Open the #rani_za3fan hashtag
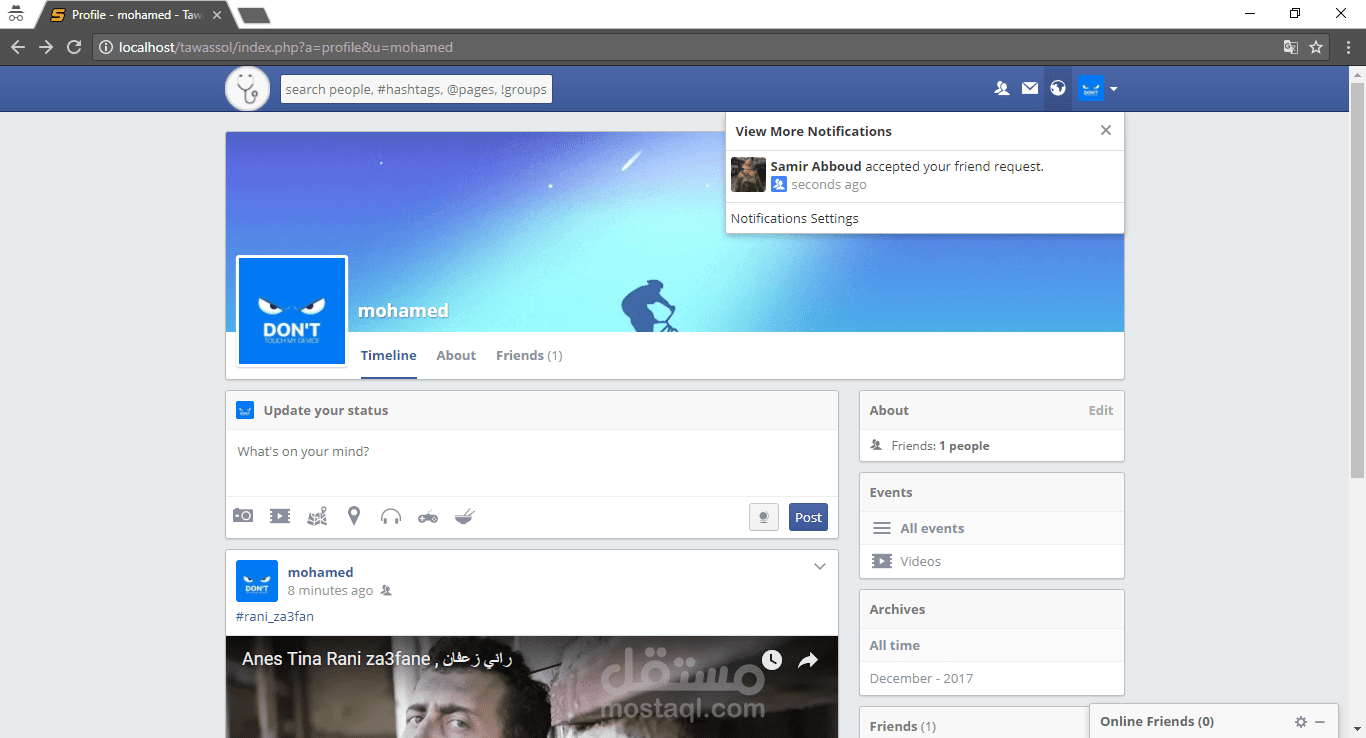This screenshot has width=1366, height=738. (x=275, y=616)
